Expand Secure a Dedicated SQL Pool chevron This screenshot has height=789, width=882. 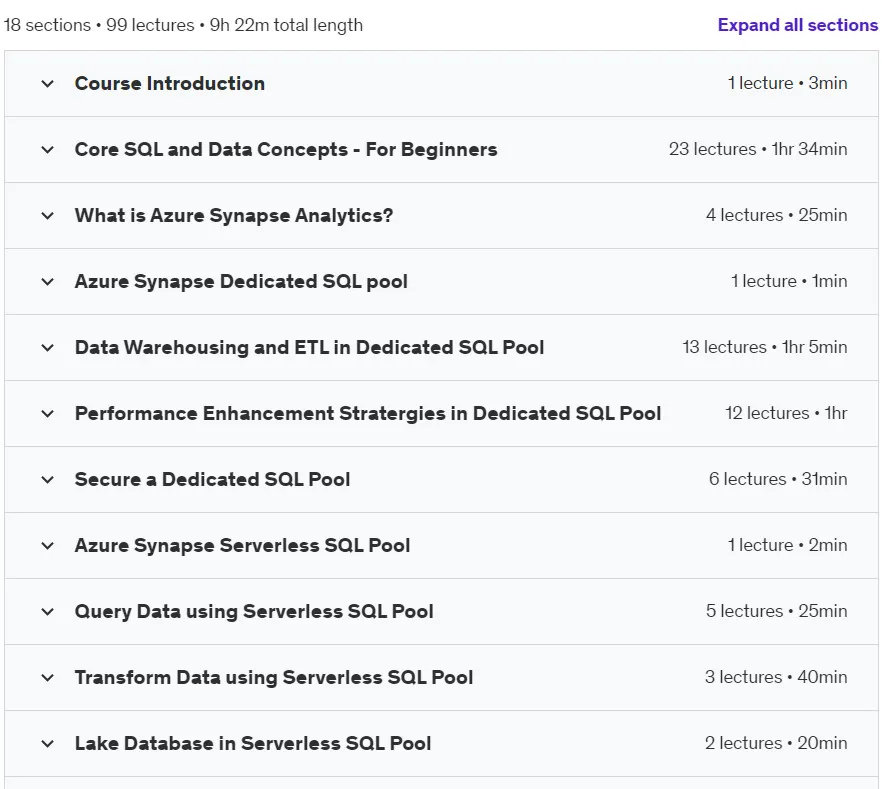click(x=48, y=480)
